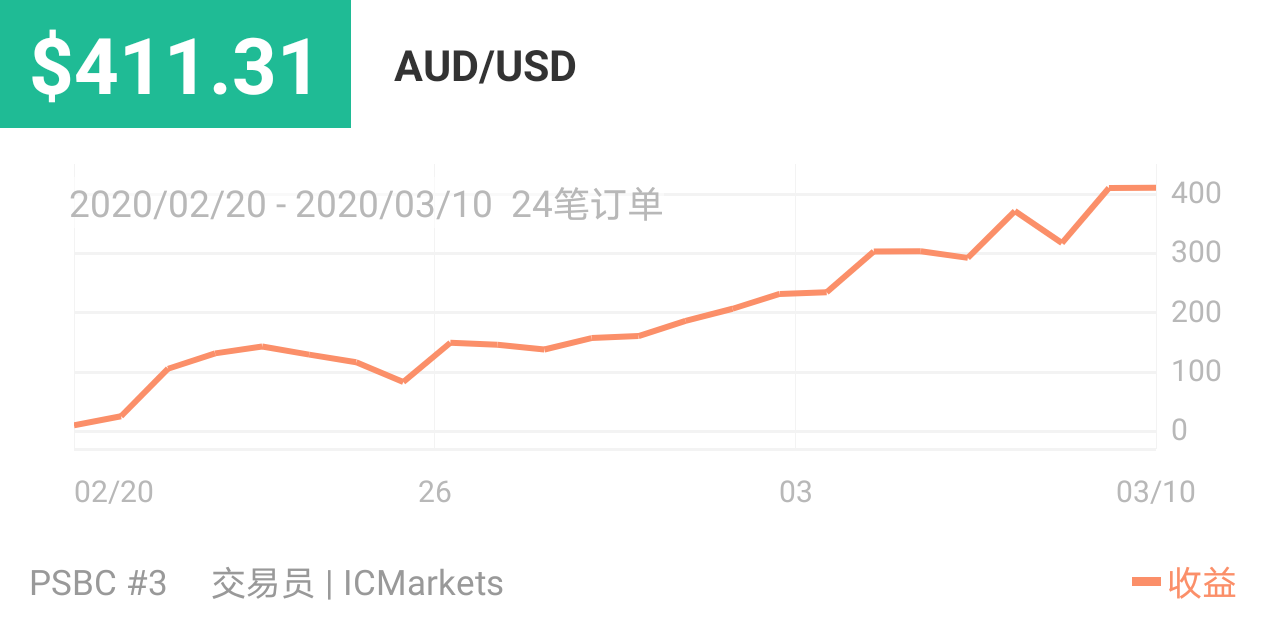This screenshot has width=1266, height=633.
Task: Open the 24笔订单 order count
Action: (x=587, y=205)
